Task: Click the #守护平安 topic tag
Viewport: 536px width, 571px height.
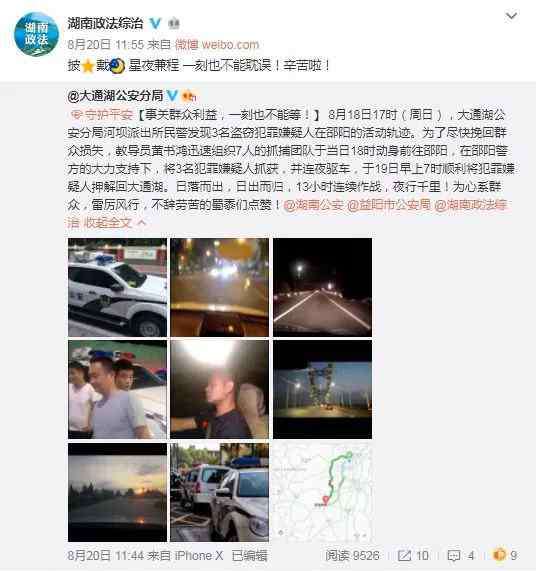Action: [x=102, y=115]
